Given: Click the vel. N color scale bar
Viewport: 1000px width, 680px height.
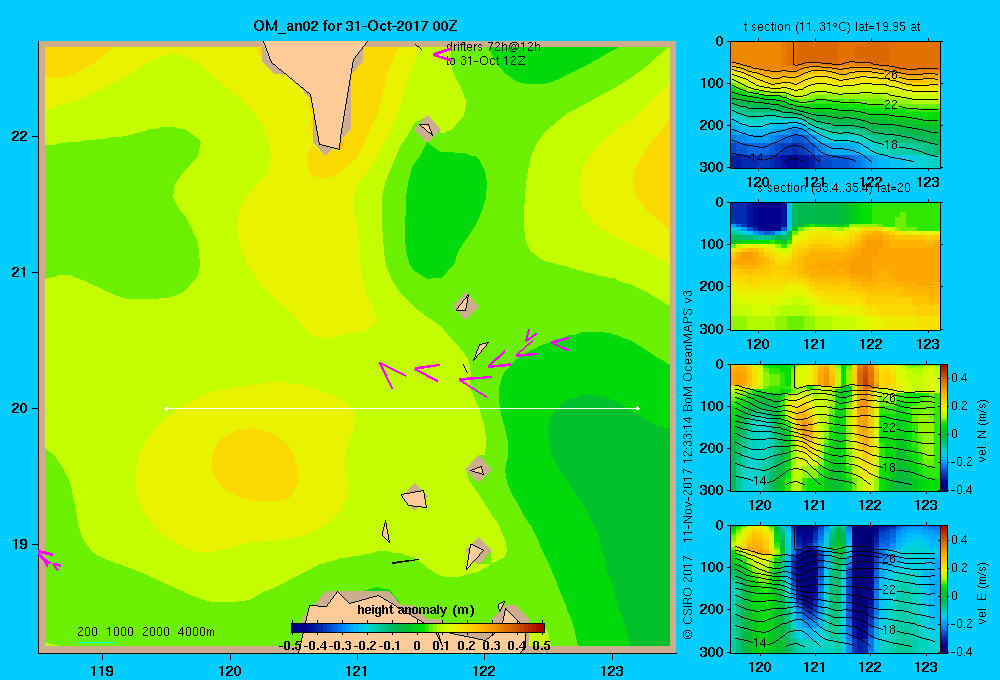Looking at the screenshot, I should click(x=945, y=427).
